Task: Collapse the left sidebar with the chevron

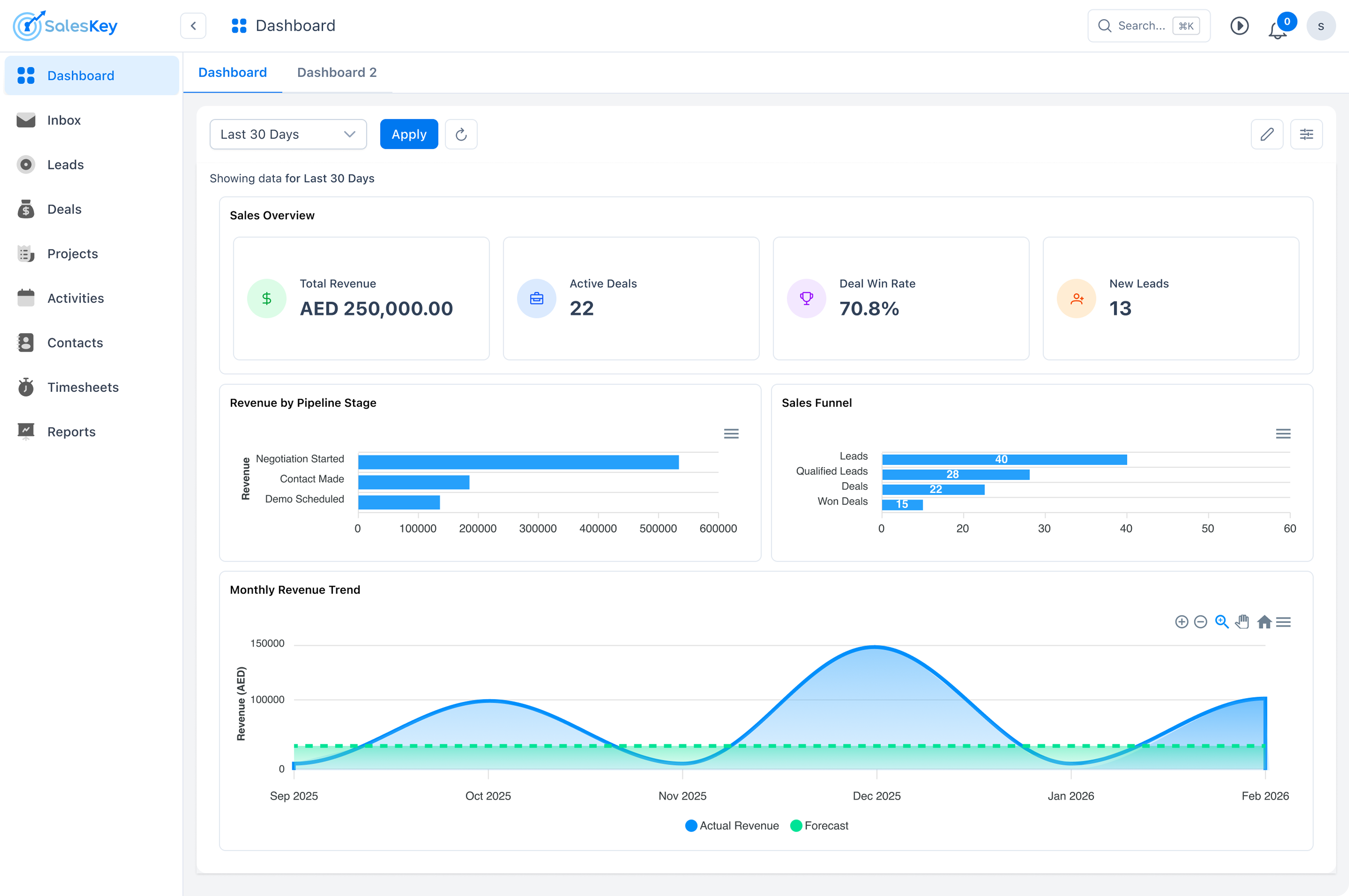Action: pos(192,25)
